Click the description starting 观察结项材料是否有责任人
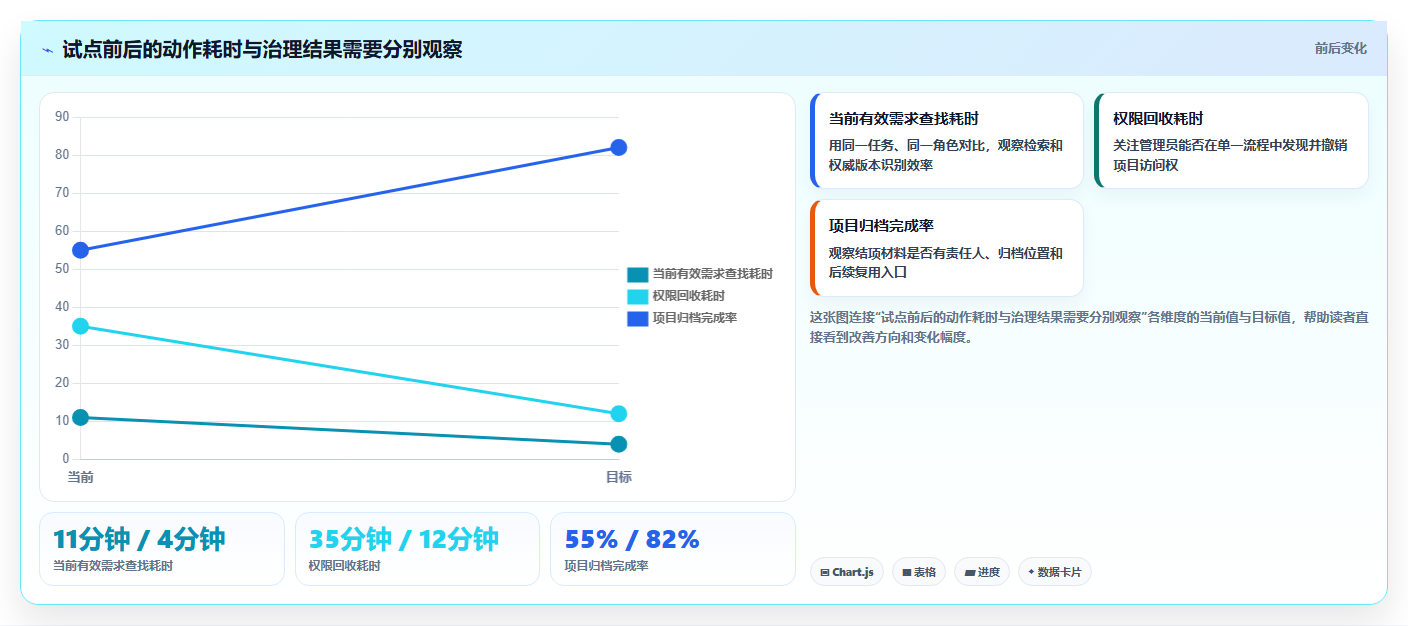Viewport: 1408px width, 626px height. [946, 263]
